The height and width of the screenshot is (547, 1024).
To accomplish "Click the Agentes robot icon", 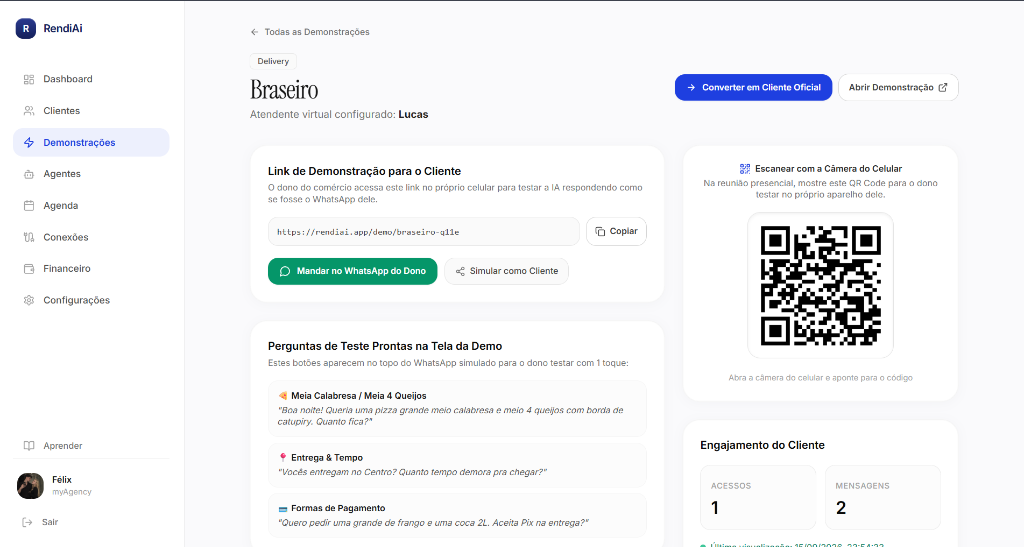I will click(29, 174).
